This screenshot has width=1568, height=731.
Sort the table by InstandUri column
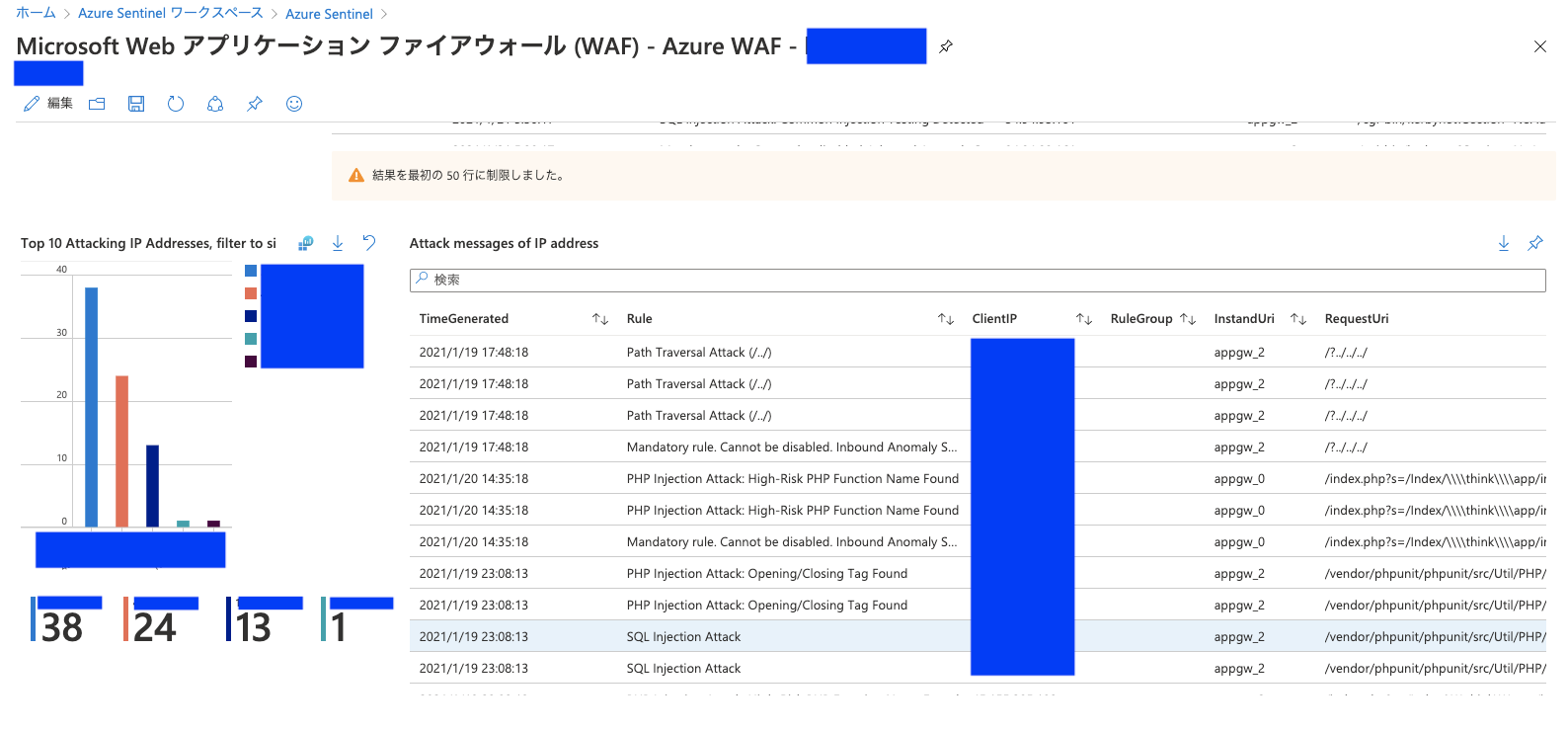[x=1298, y=319]
